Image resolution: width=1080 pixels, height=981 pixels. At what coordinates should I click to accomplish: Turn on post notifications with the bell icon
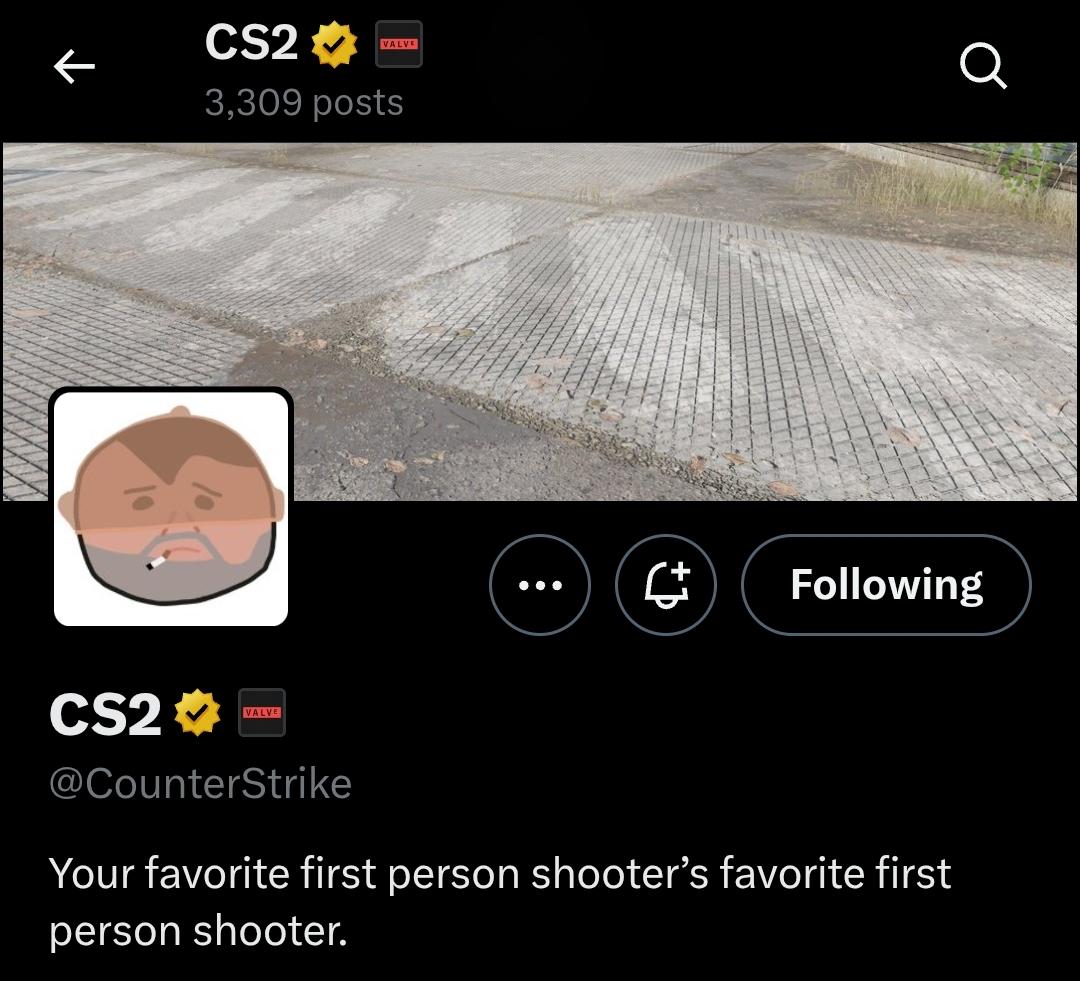666,585
